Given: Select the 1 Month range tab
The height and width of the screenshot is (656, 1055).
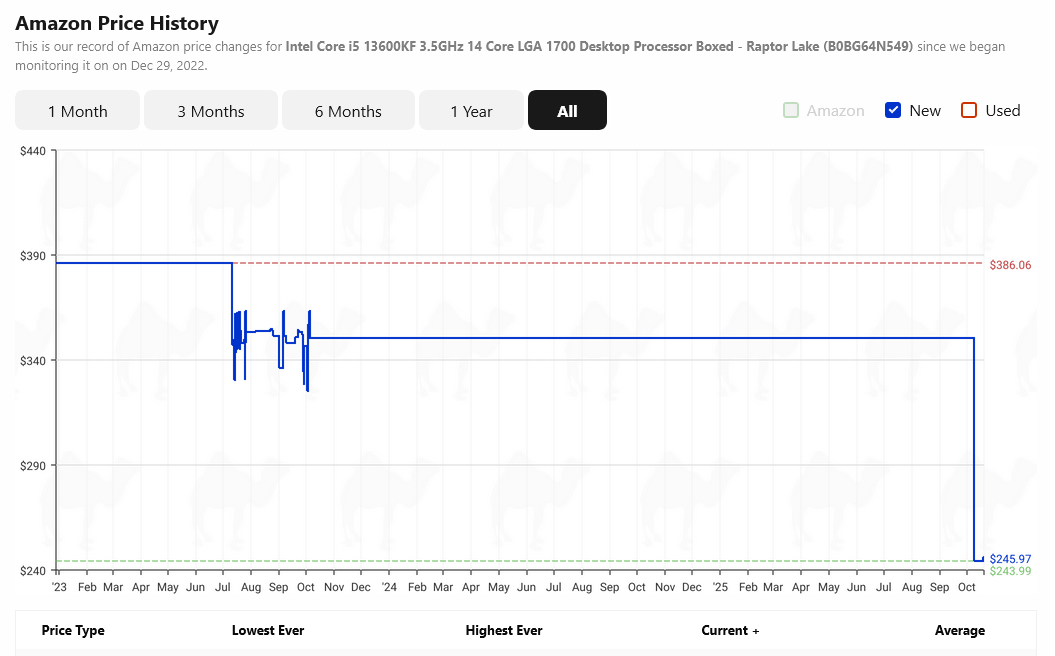Looking at the screenshot, I should [77, 110].
